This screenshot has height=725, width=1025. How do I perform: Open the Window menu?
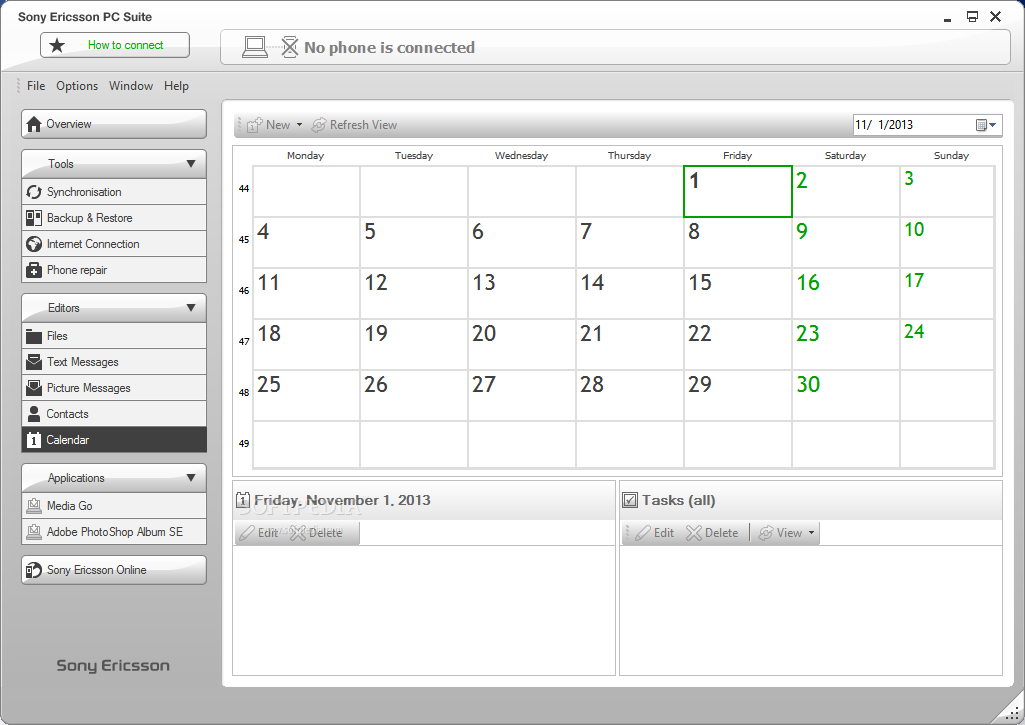tap(131, 86)
